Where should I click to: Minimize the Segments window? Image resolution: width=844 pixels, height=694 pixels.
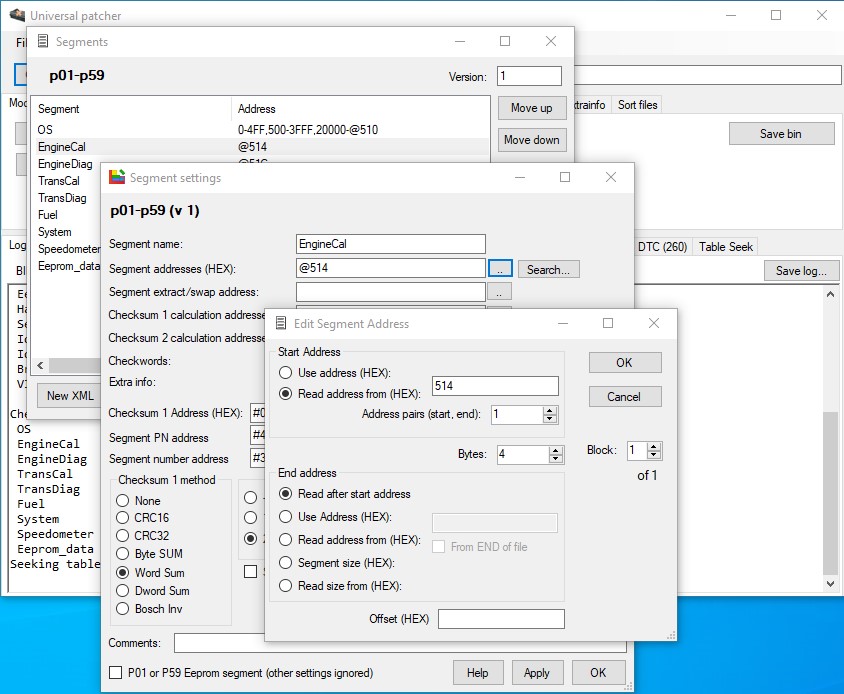[460, 41]
